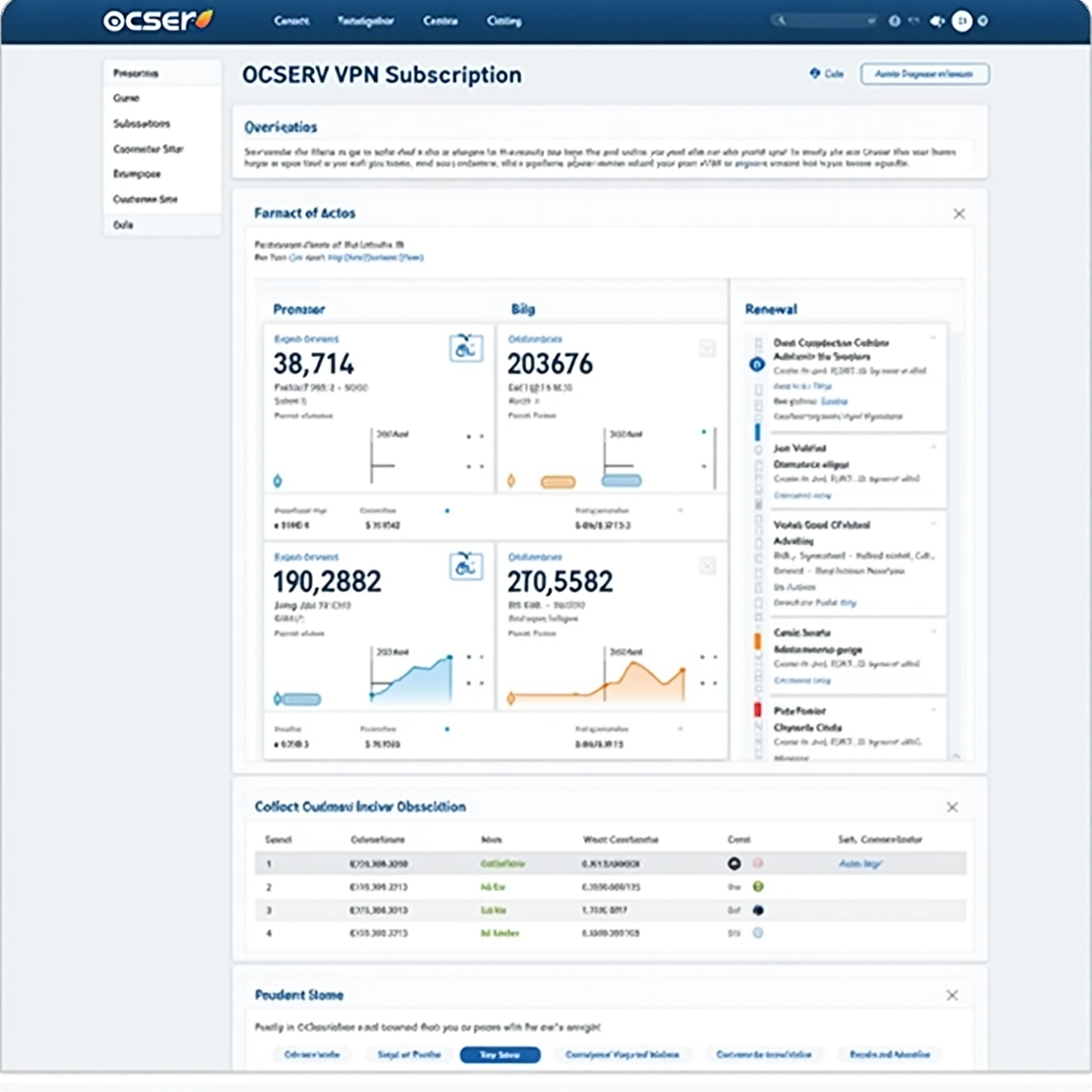Image resolution: width=1092 pixels, height=1092 pixels.
Task: Click the small circle icon right of the avatar
Action: point(983,20)
